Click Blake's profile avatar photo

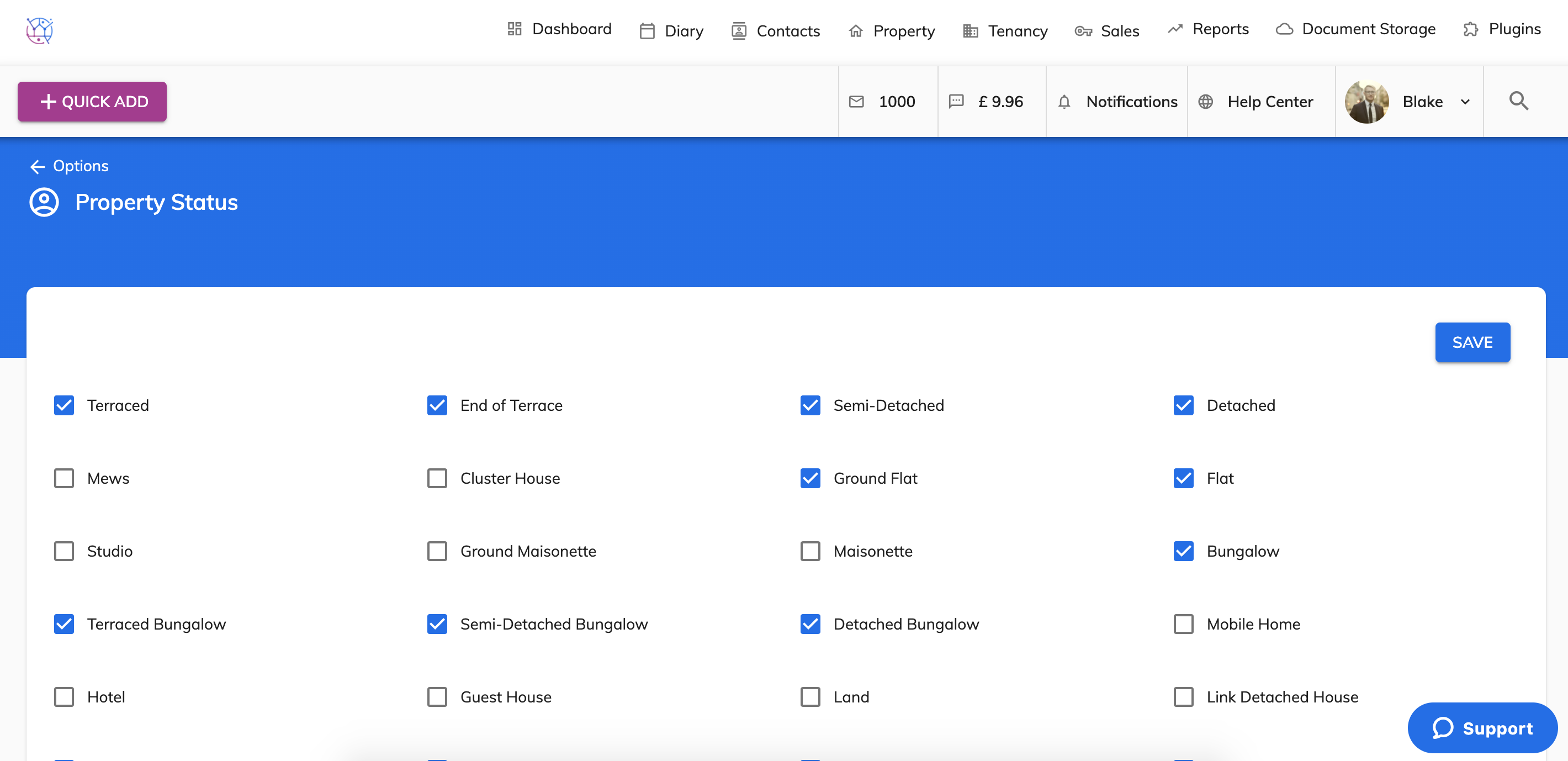coord(1366,102)
